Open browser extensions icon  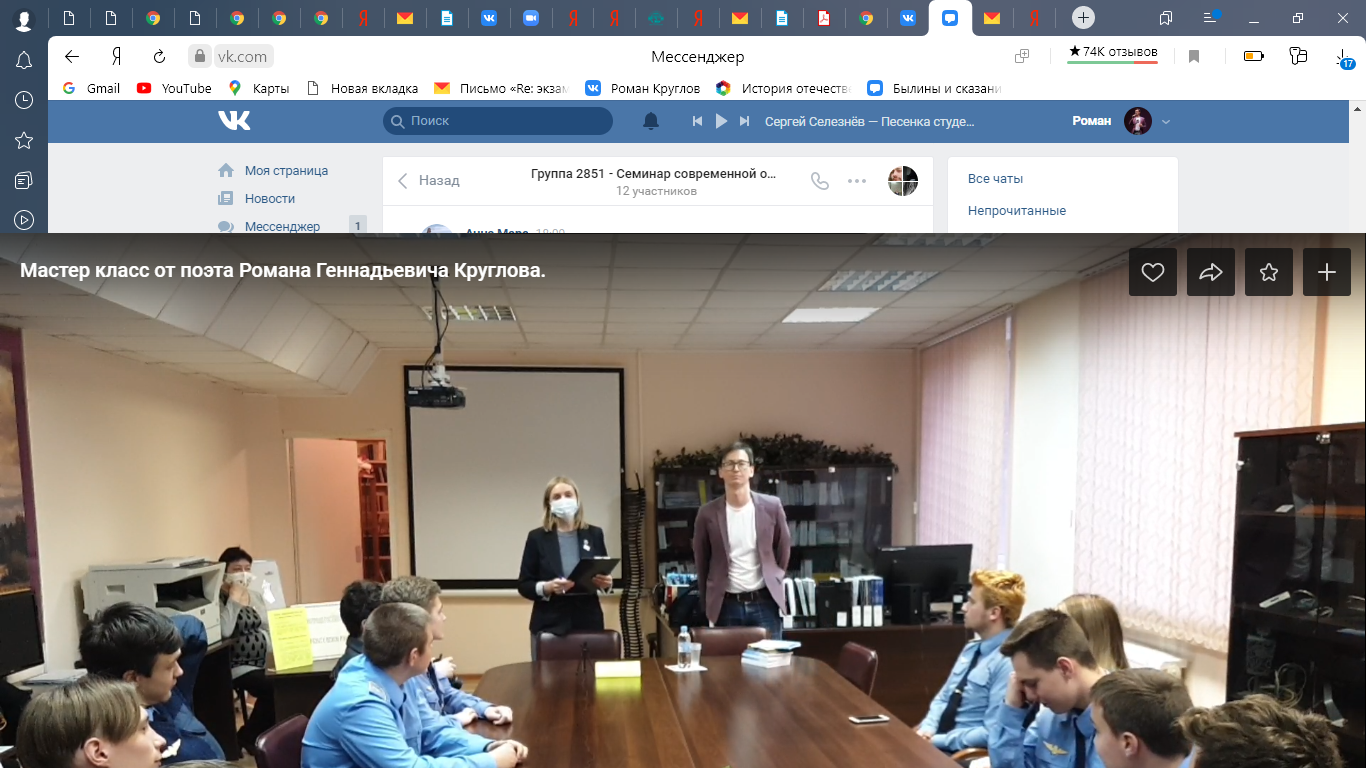[1298, 57]
